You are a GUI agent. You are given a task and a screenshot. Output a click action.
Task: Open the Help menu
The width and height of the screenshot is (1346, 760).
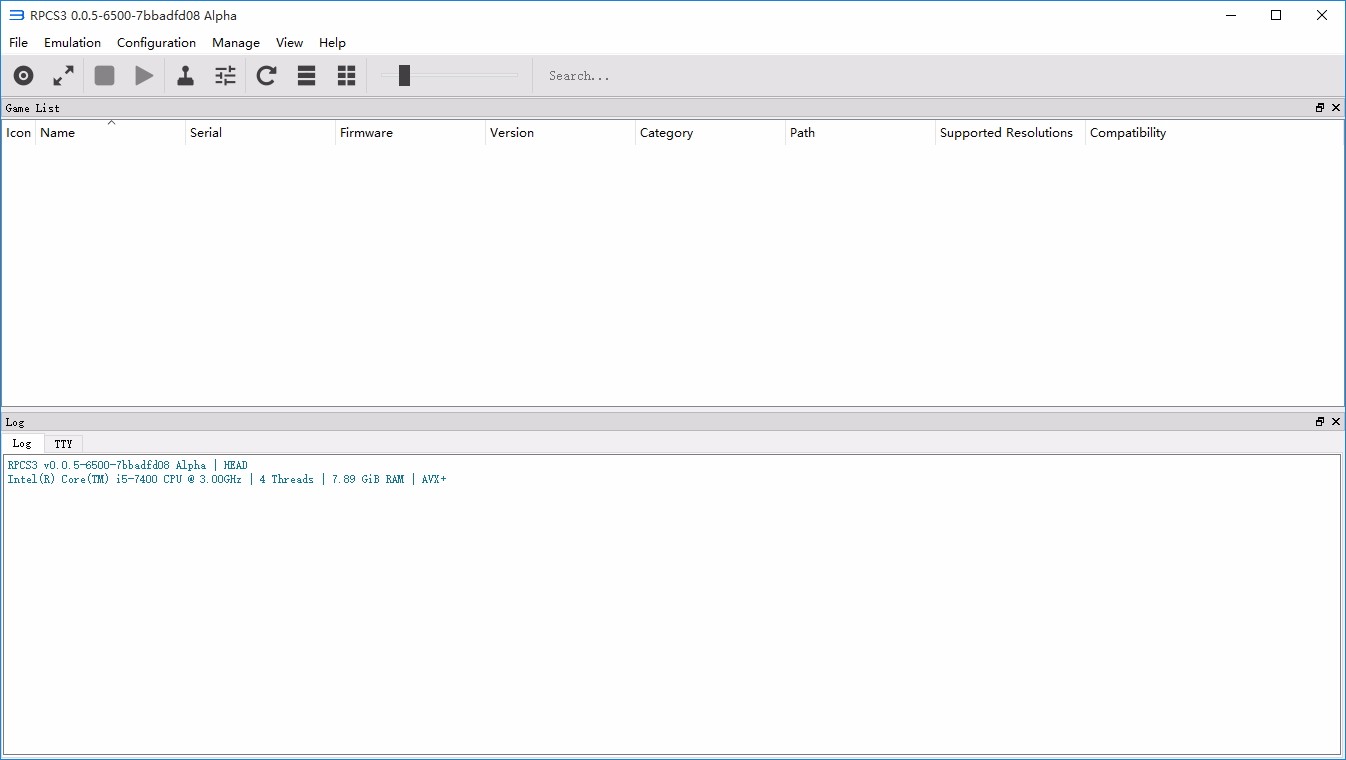pyautogui.click(x=332, y=43)
